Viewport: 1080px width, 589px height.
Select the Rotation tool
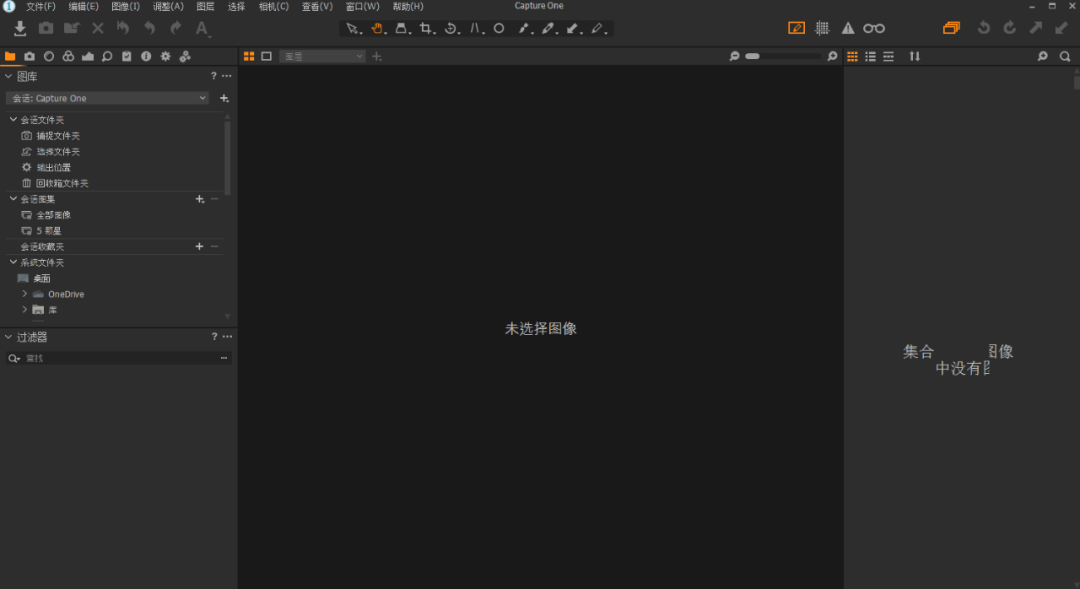[451, 28]
